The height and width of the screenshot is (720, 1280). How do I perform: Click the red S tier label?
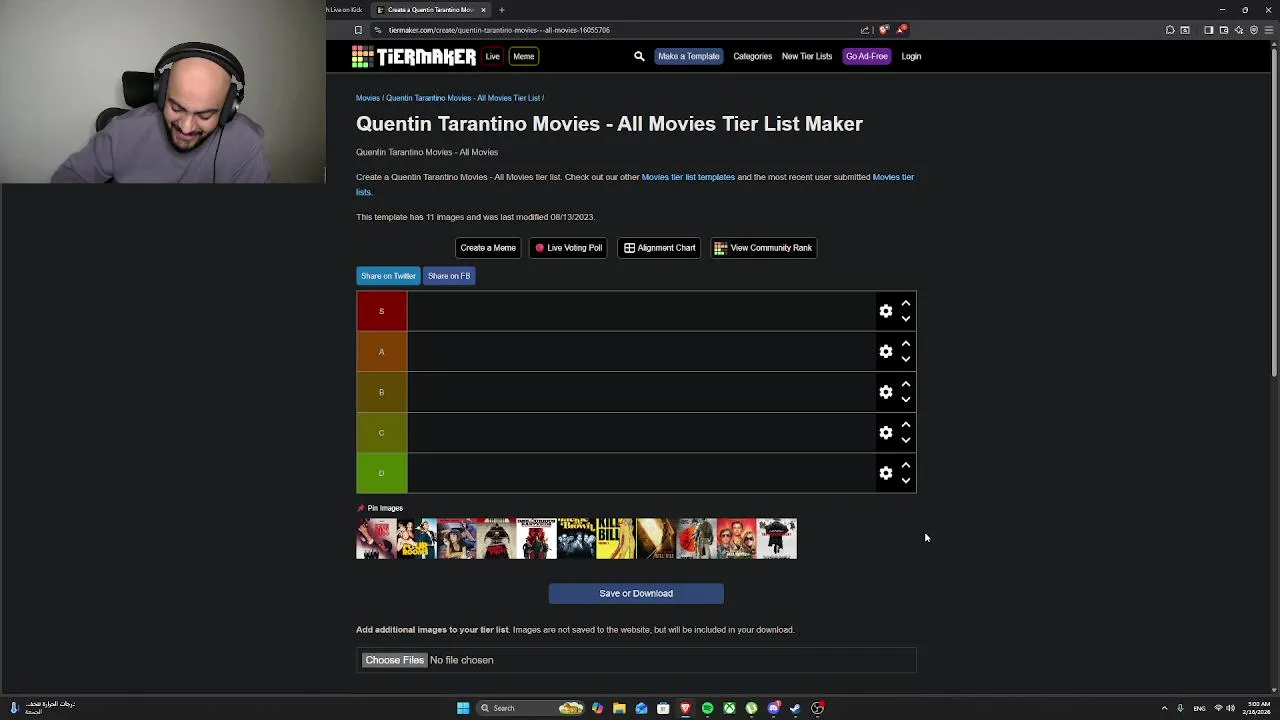coord(381,311)
